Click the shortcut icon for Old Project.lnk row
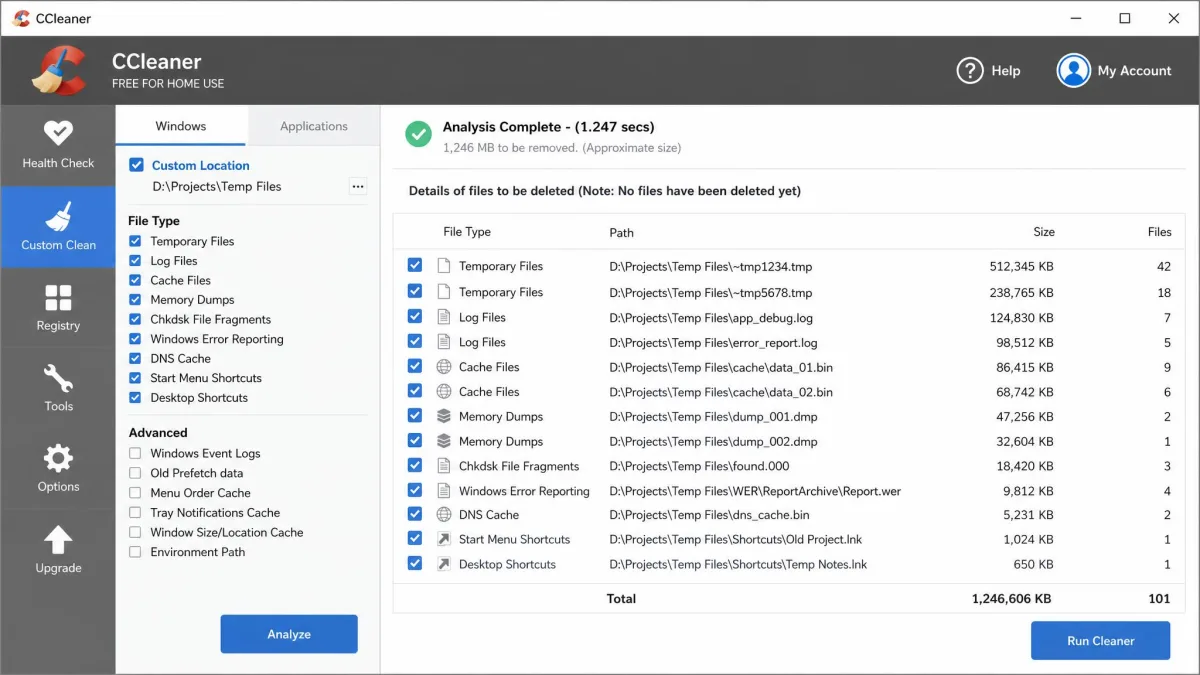This screenshot has height=675, width=1200. (x=444, y=539)
